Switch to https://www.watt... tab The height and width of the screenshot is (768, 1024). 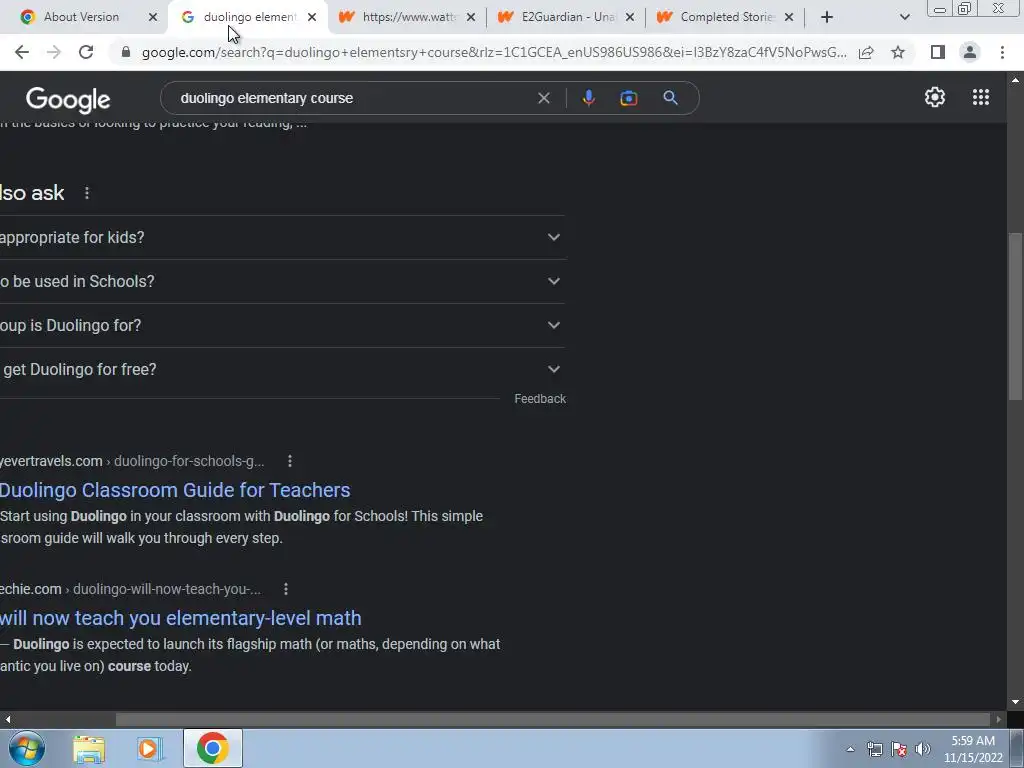coord(409,17)
